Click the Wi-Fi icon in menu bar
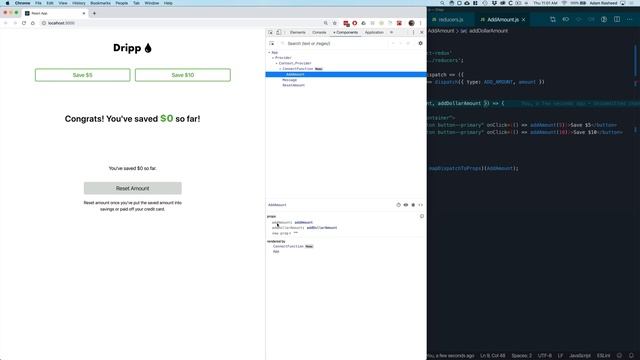 564,3
